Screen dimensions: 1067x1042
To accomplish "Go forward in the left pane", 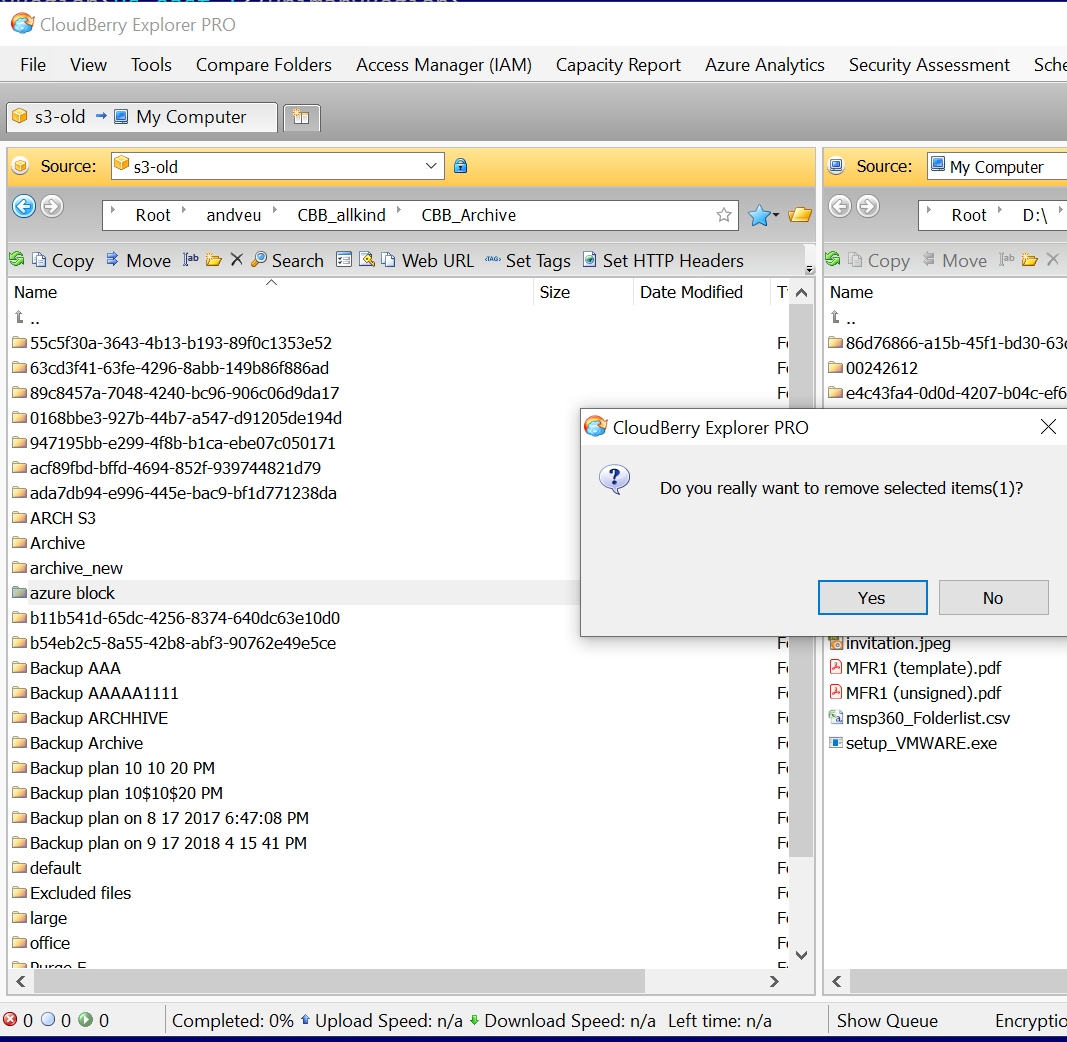I will point(52,206).
